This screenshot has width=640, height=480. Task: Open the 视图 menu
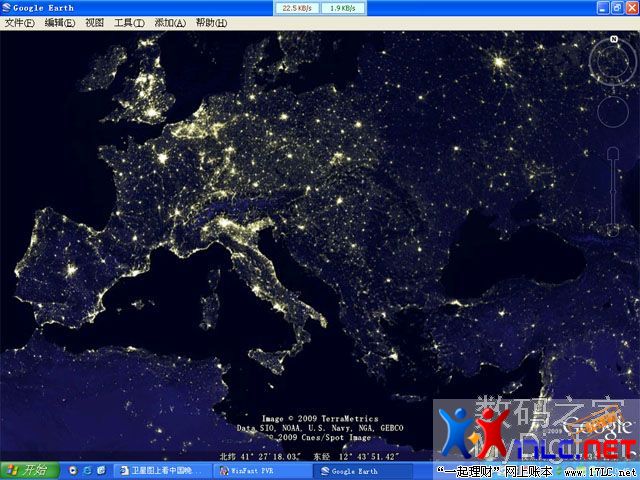pyautogui.click(x=94, y=23)
